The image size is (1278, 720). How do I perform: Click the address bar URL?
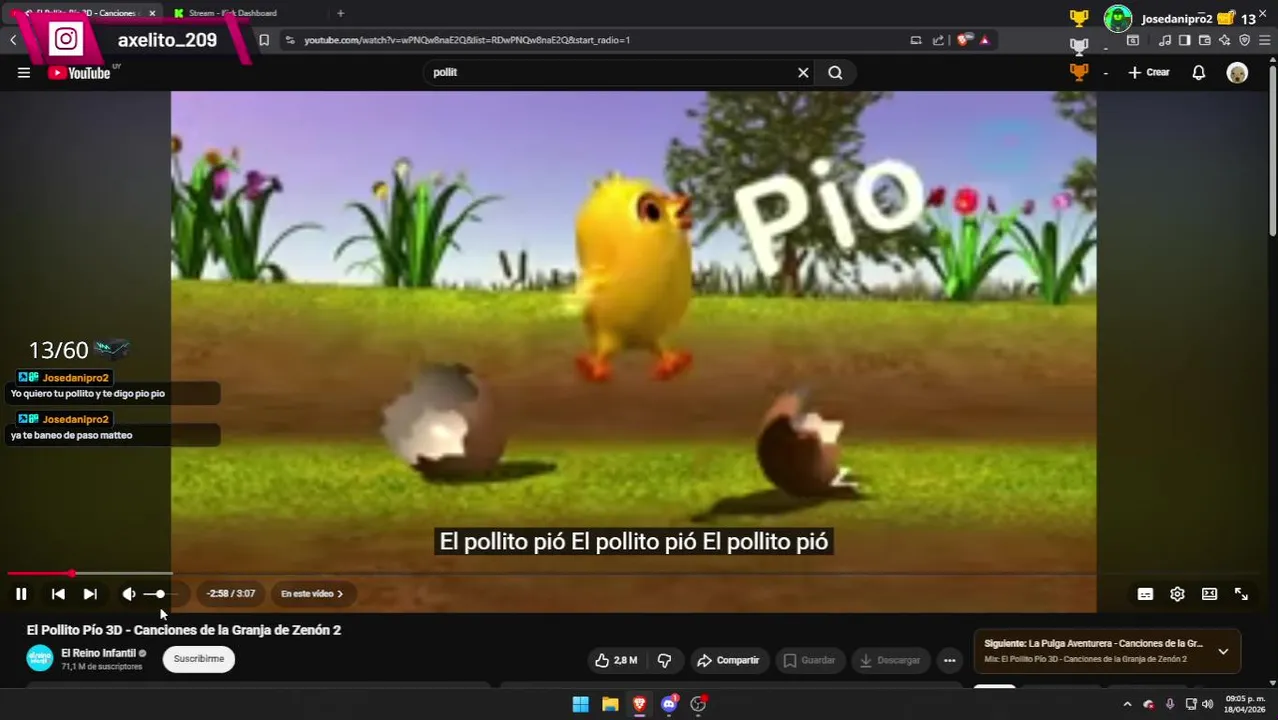[467, 40]
